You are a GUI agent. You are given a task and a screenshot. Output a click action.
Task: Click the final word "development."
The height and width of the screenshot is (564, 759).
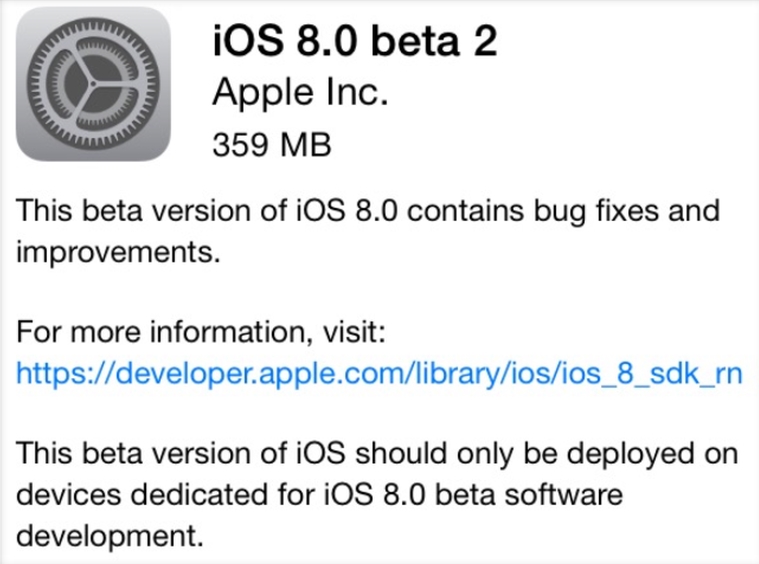coord(104,535)
